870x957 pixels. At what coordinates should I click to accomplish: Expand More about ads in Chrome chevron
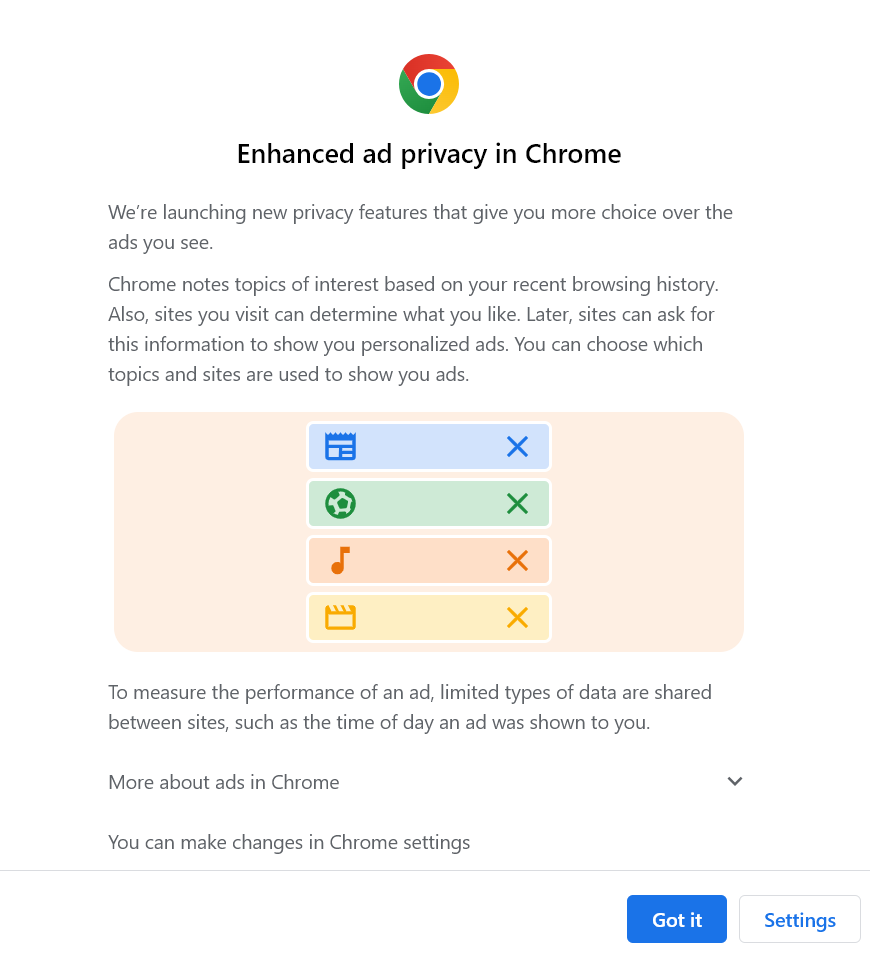(x=735, y=782)
